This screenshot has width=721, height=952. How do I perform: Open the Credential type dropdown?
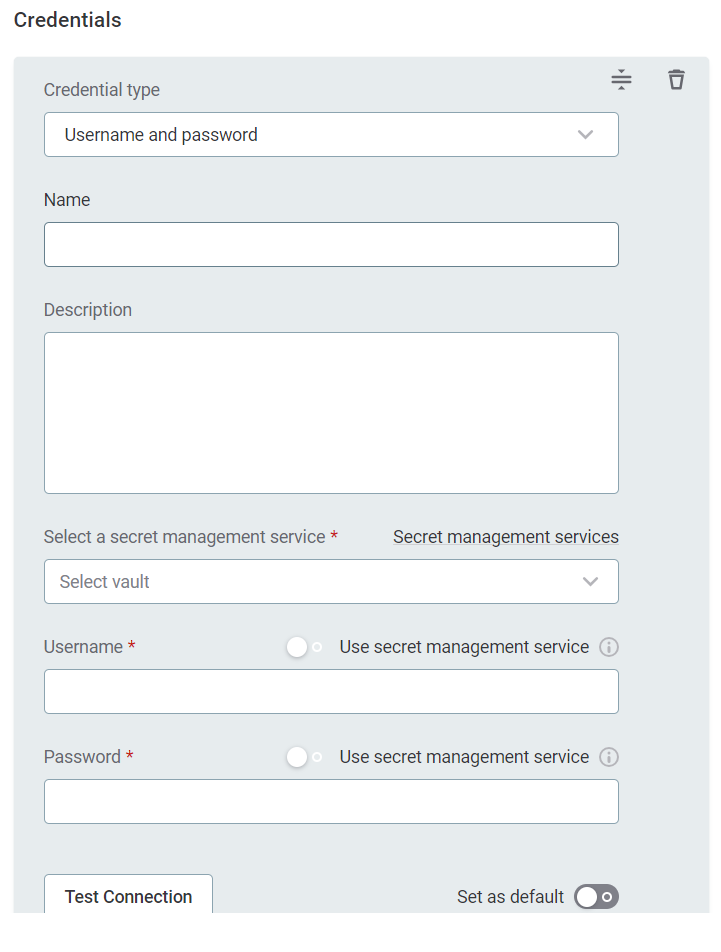(331, 134)
